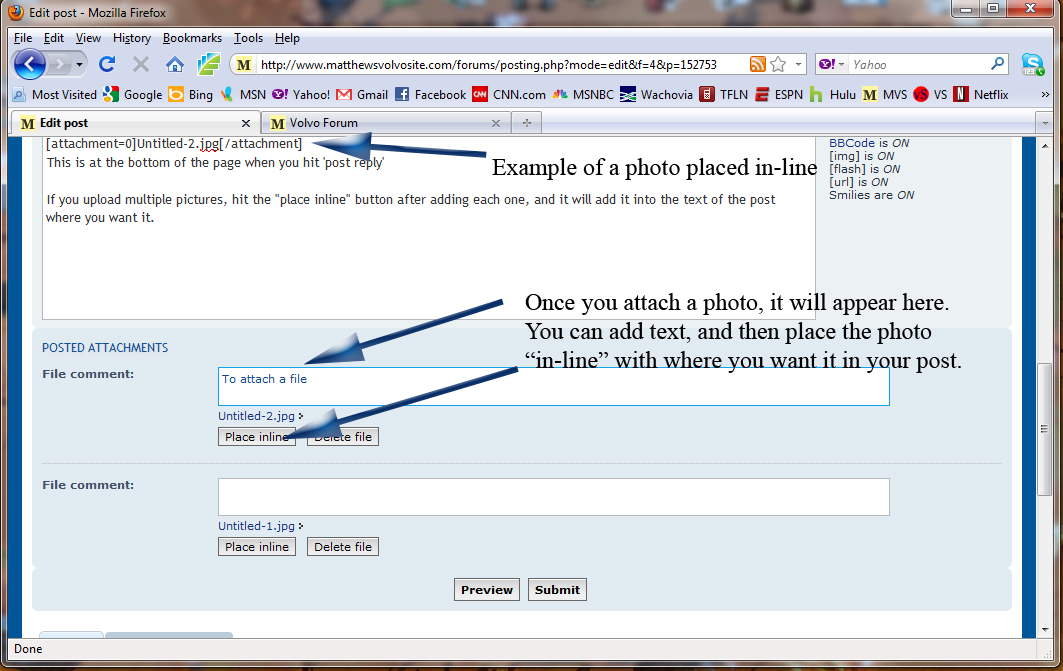
Task: Open the Gmail bookmark
Action: 362,95
